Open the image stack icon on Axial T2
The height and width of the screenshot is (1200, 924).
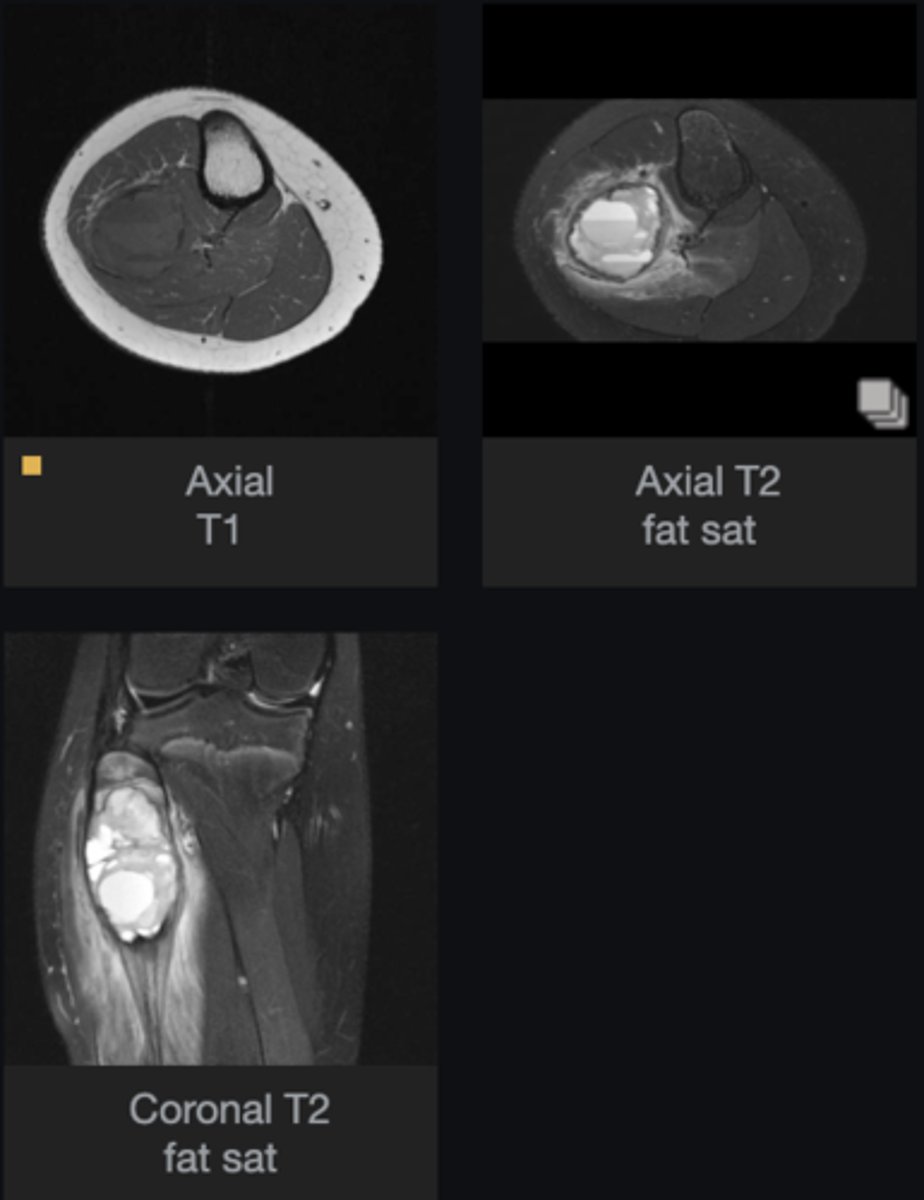(882, 403)
